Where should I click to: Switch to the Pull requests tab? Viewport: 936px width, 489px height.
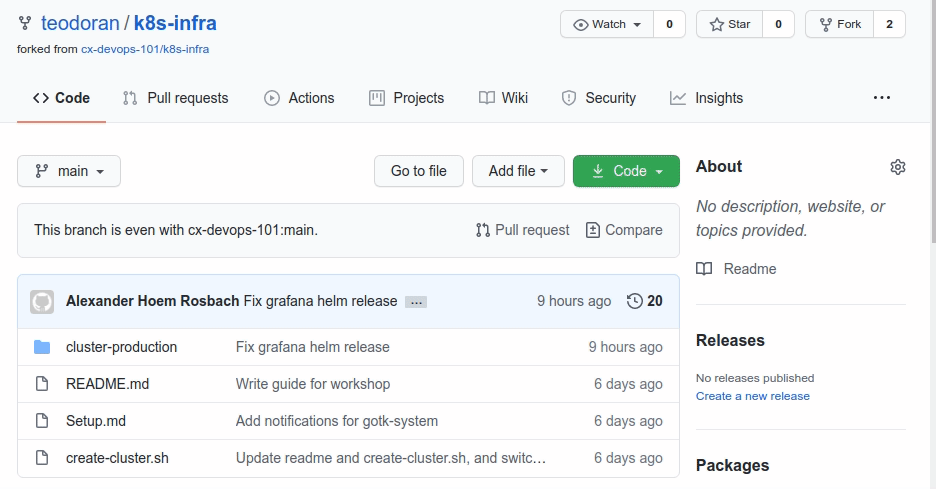coord(176,98)
